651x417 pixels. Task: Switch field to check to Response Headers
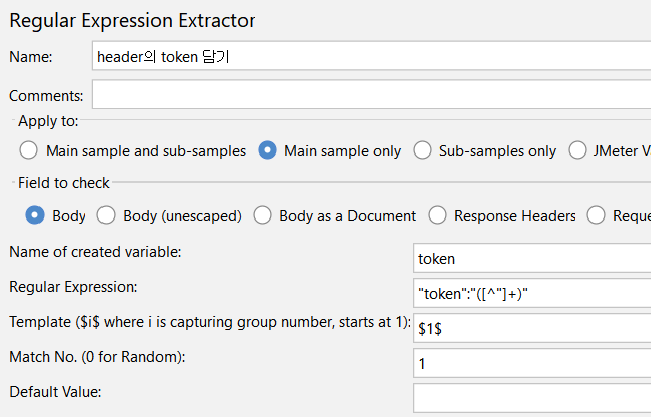click(x=437, y=215)
